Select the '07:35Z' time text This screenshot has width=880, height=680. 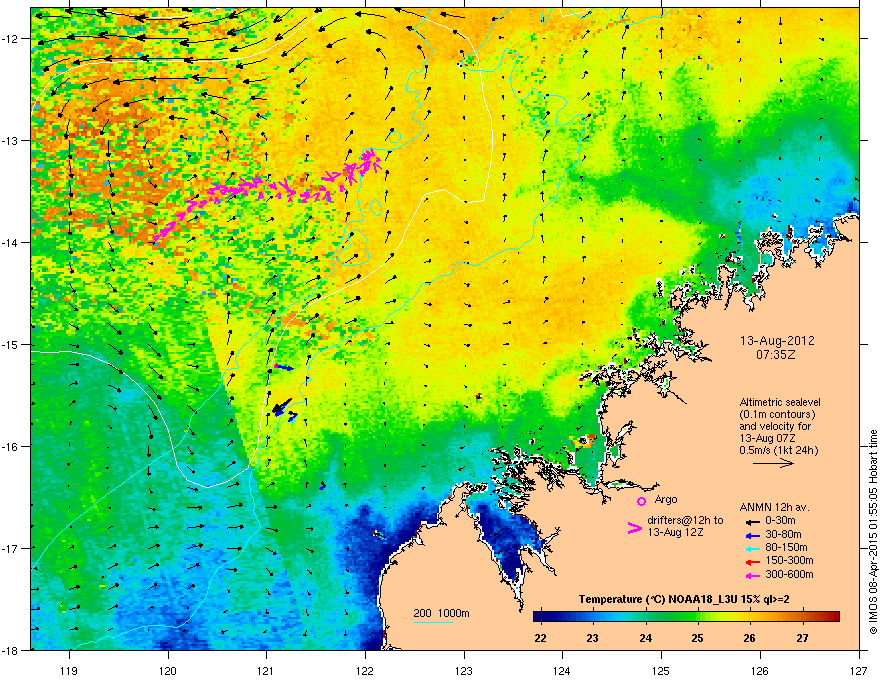tap(776, 355)
